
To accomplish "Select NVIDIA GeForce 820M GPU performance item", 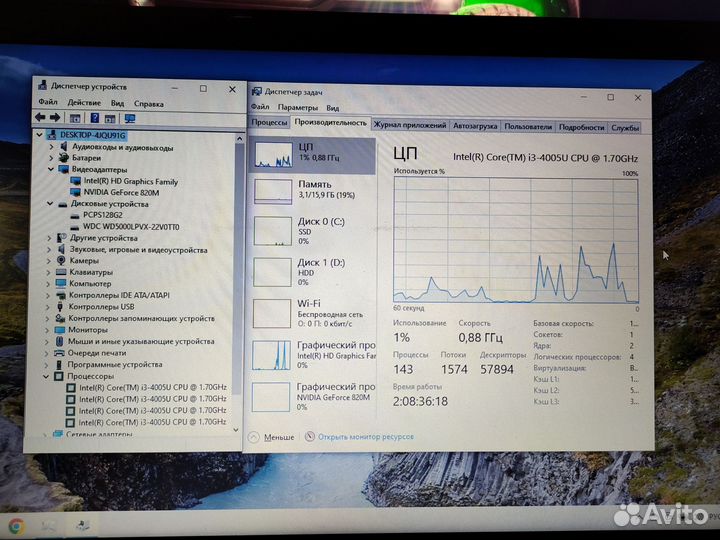I will [312, 396].
